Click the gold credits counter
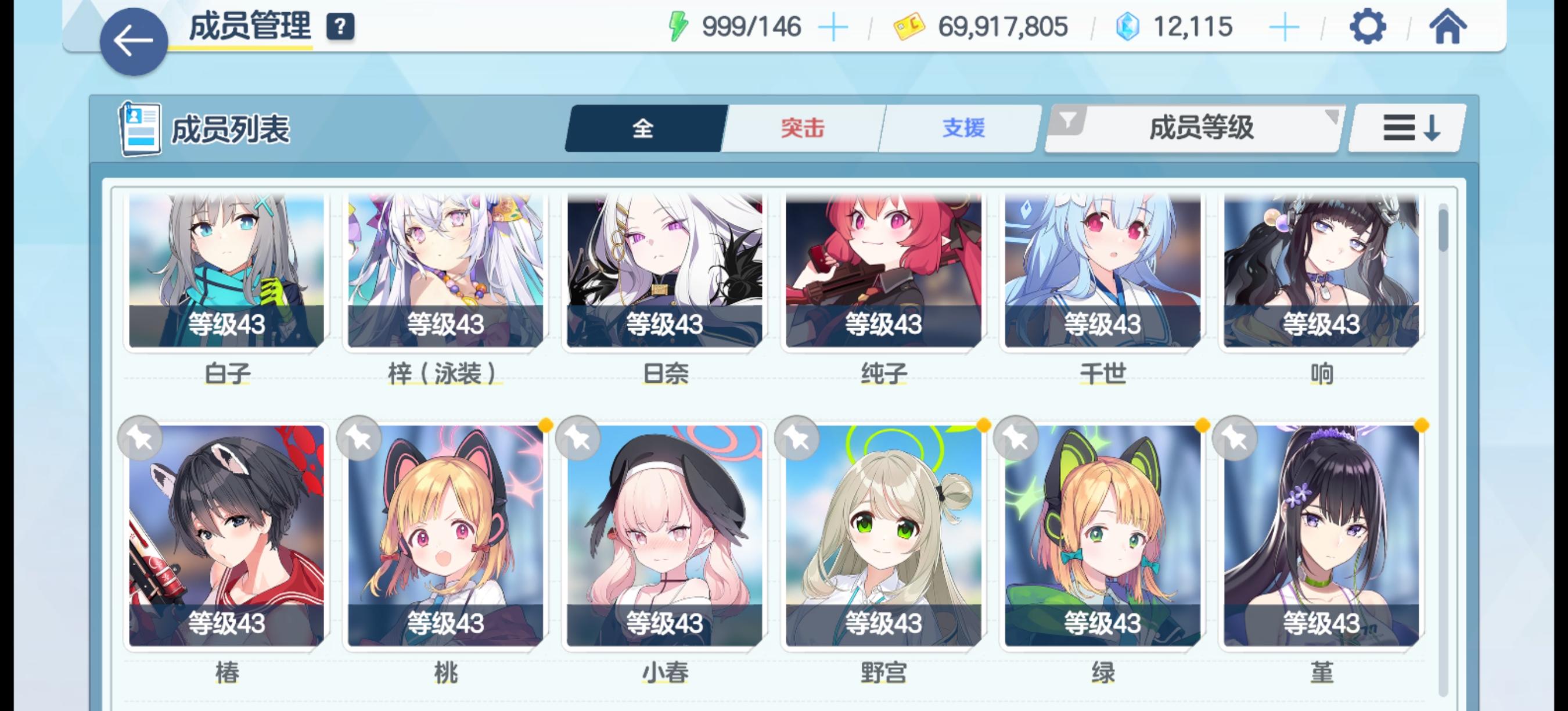1568x711 pixels. [x=981, y=27]
